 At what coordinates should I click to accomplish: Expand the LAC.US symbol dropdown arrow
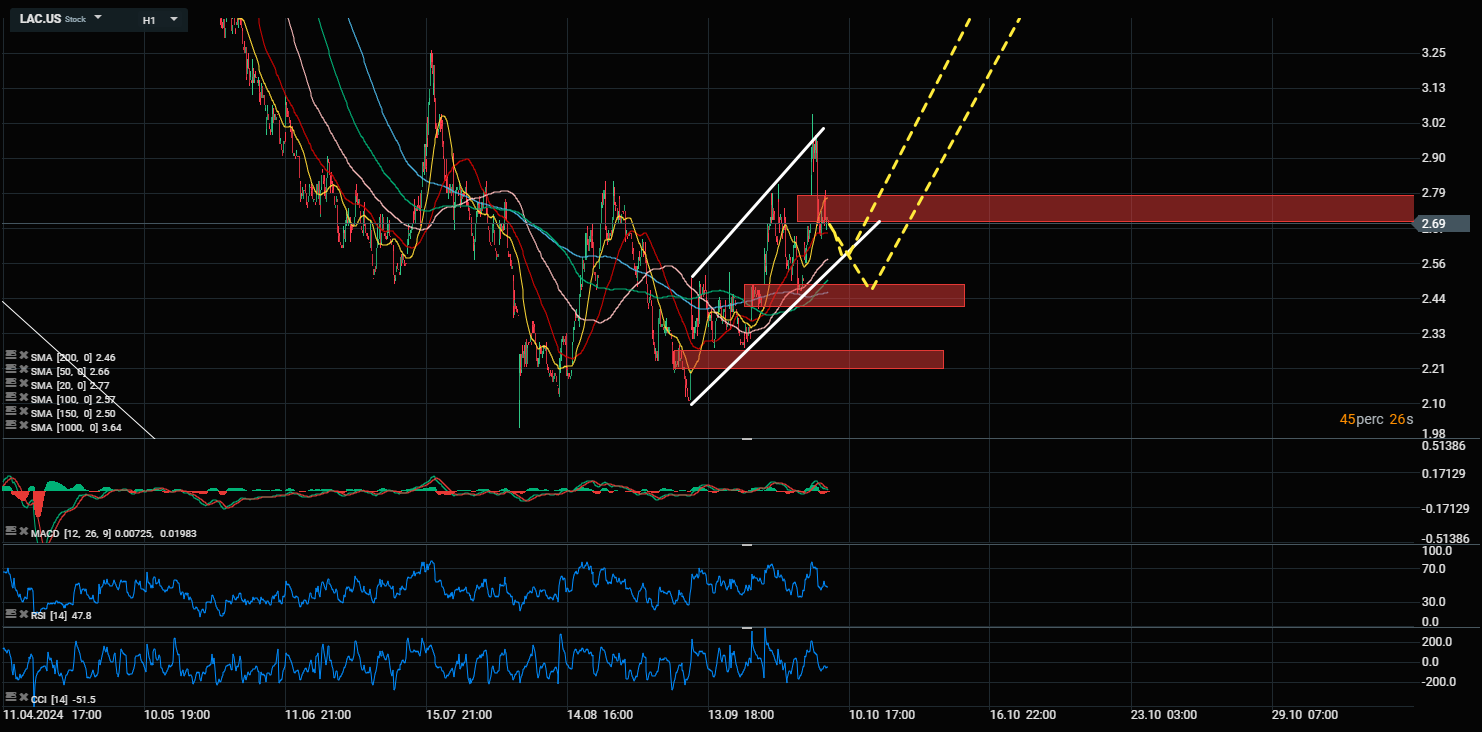98,18
